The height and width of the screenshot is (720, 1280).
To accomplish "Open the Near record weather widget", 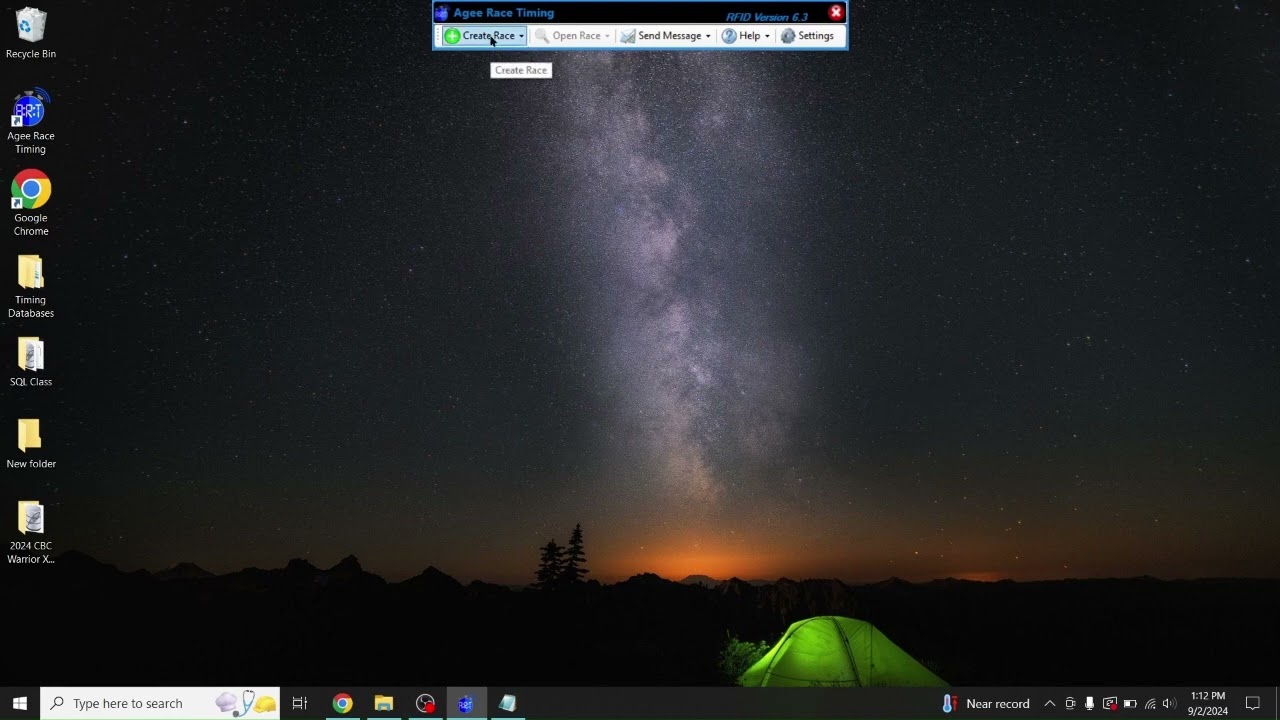I will pyautogui.click(x=986, y=703).
